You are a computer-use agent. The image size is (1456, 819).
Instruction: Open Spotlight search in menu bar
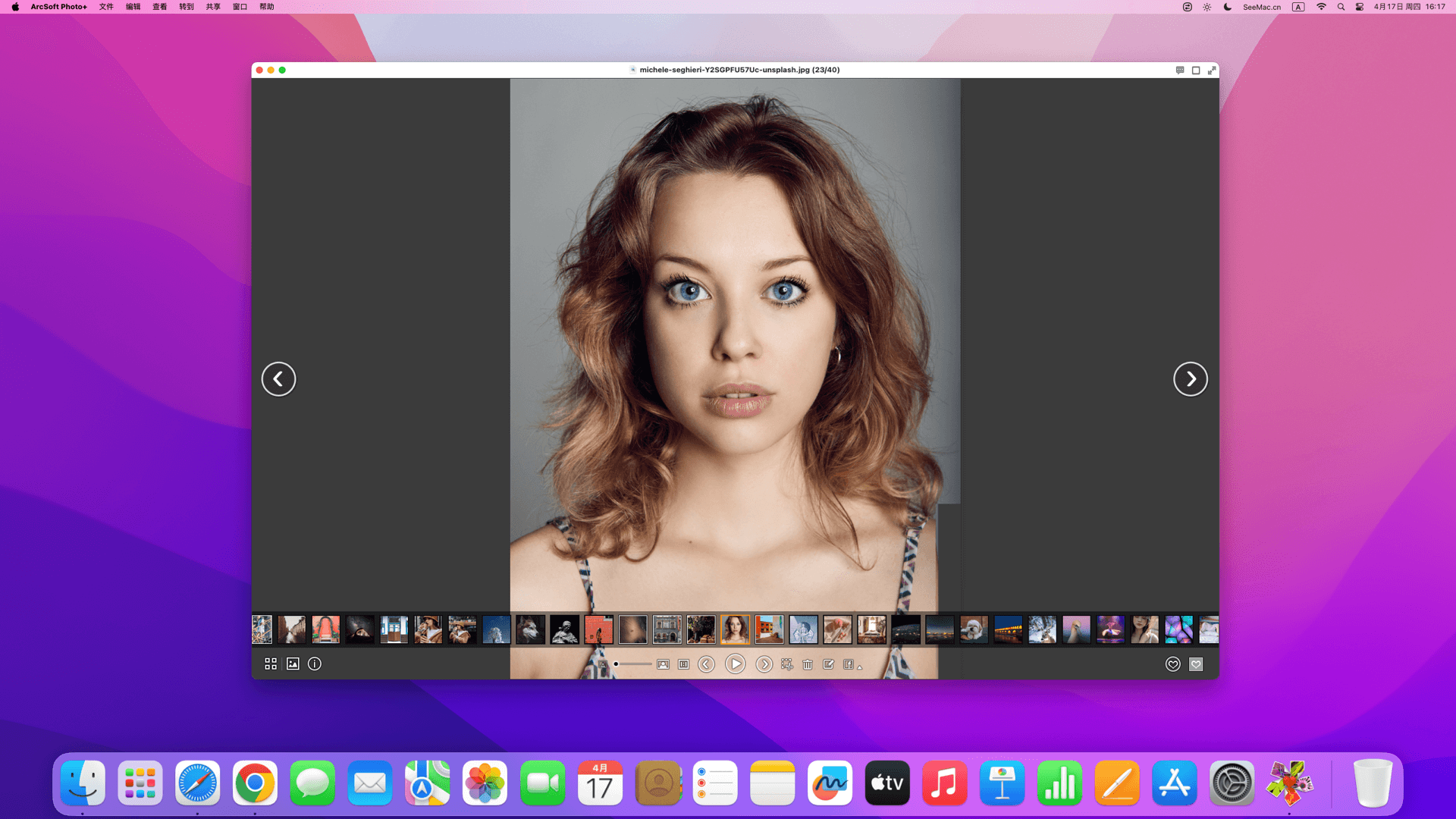pos(1341,7)
